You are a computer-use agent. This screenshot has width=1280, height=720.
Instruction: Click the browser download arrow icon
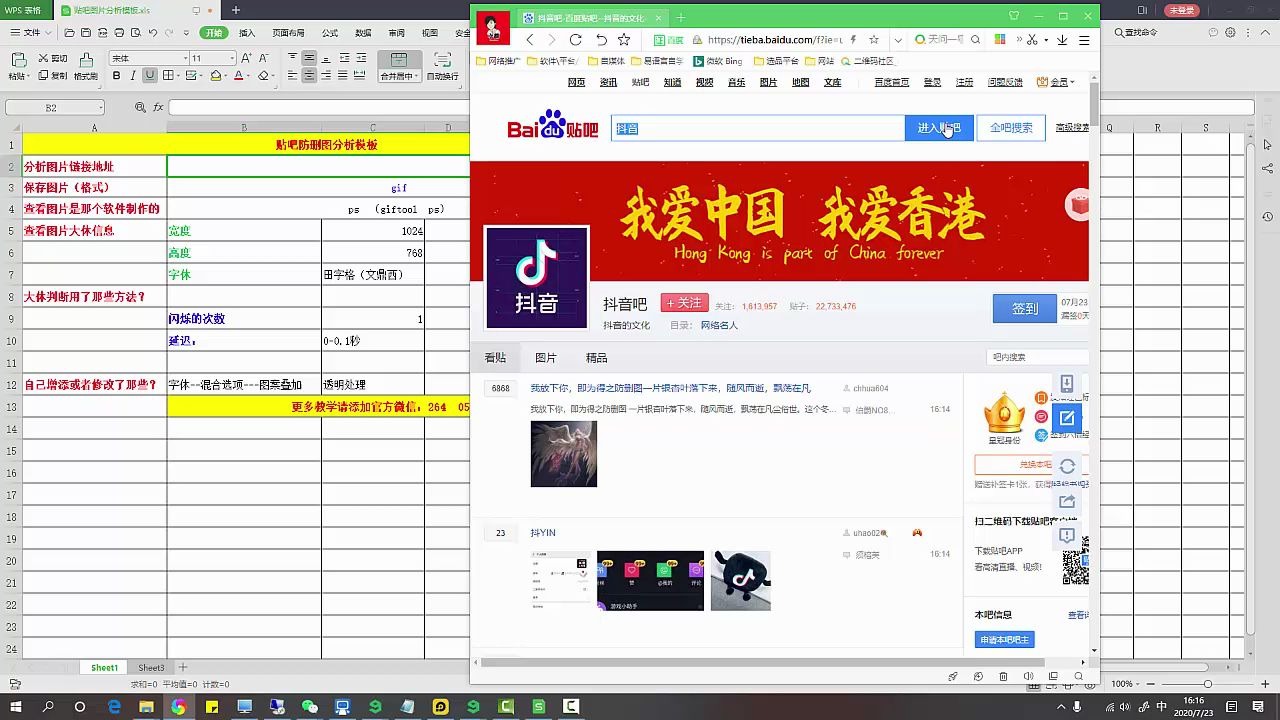pyautogui.click(x=1062, y=40)
